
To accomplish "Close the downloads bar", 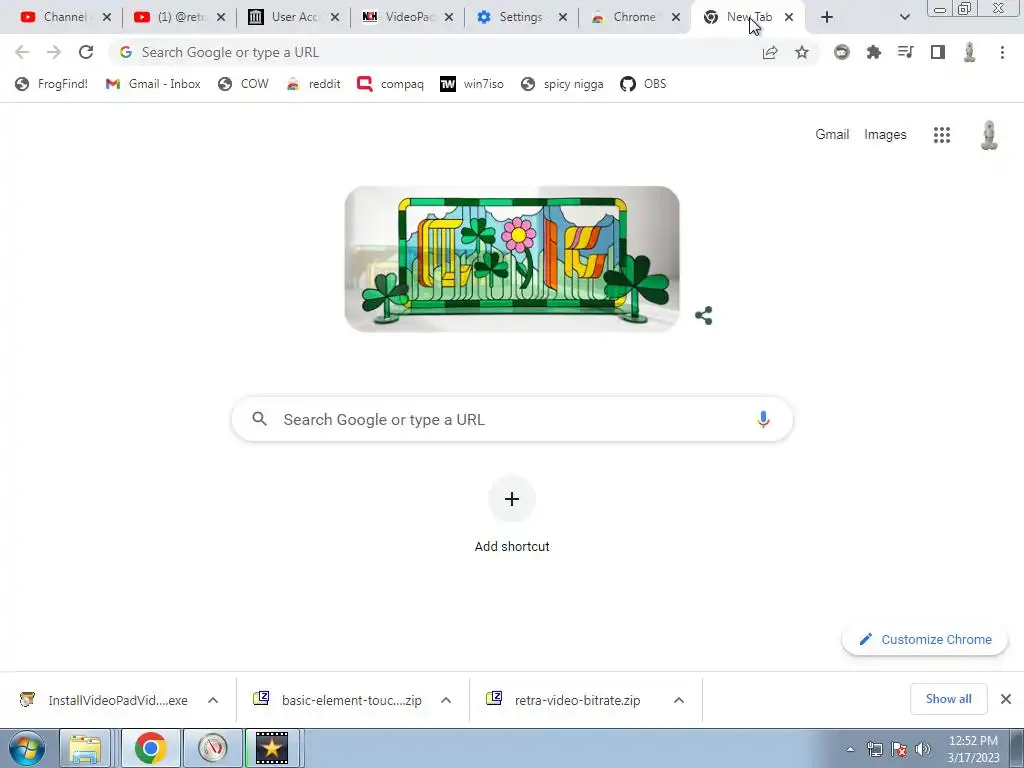I will click(1006, 699).
